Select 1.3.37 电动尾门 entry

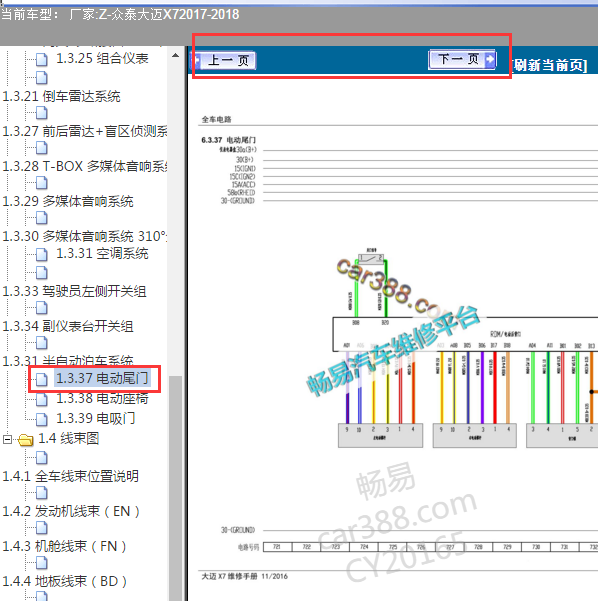click(x=102, y=378)
